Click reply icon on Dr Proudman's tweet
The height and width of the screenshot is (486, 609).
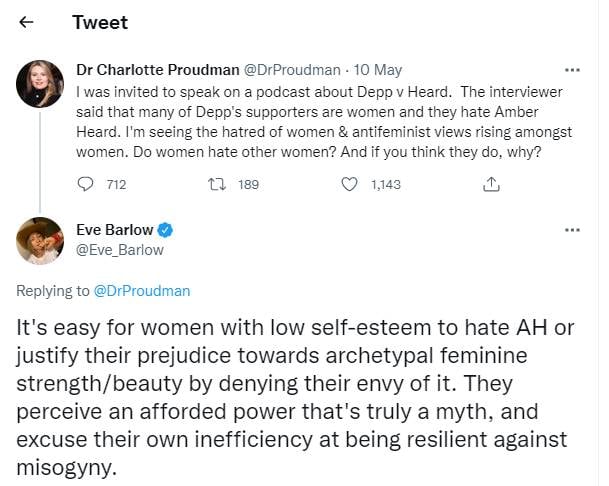click(x=85, y=184)
